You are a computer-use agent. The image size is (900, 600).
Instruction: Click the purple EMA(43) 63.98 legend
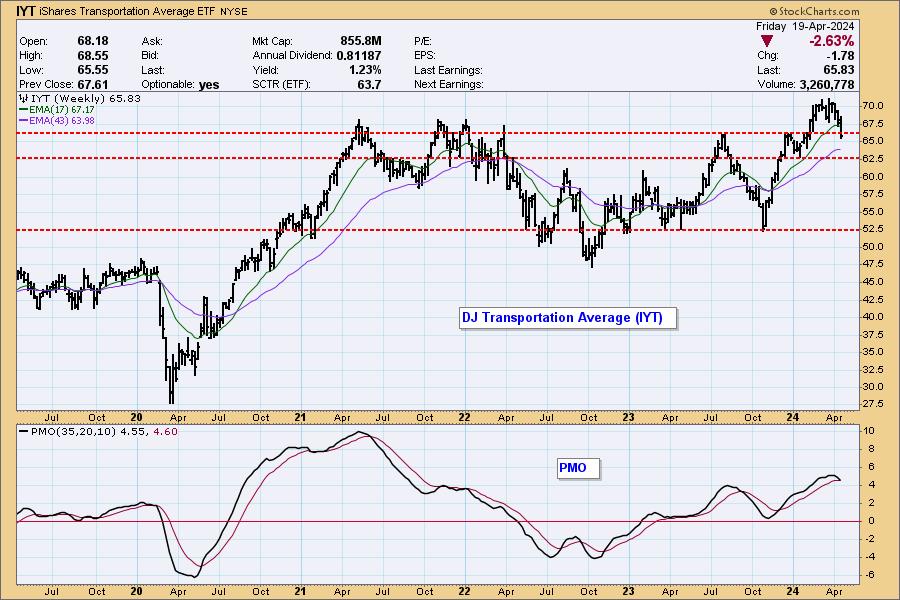click(x=57, y=121)
